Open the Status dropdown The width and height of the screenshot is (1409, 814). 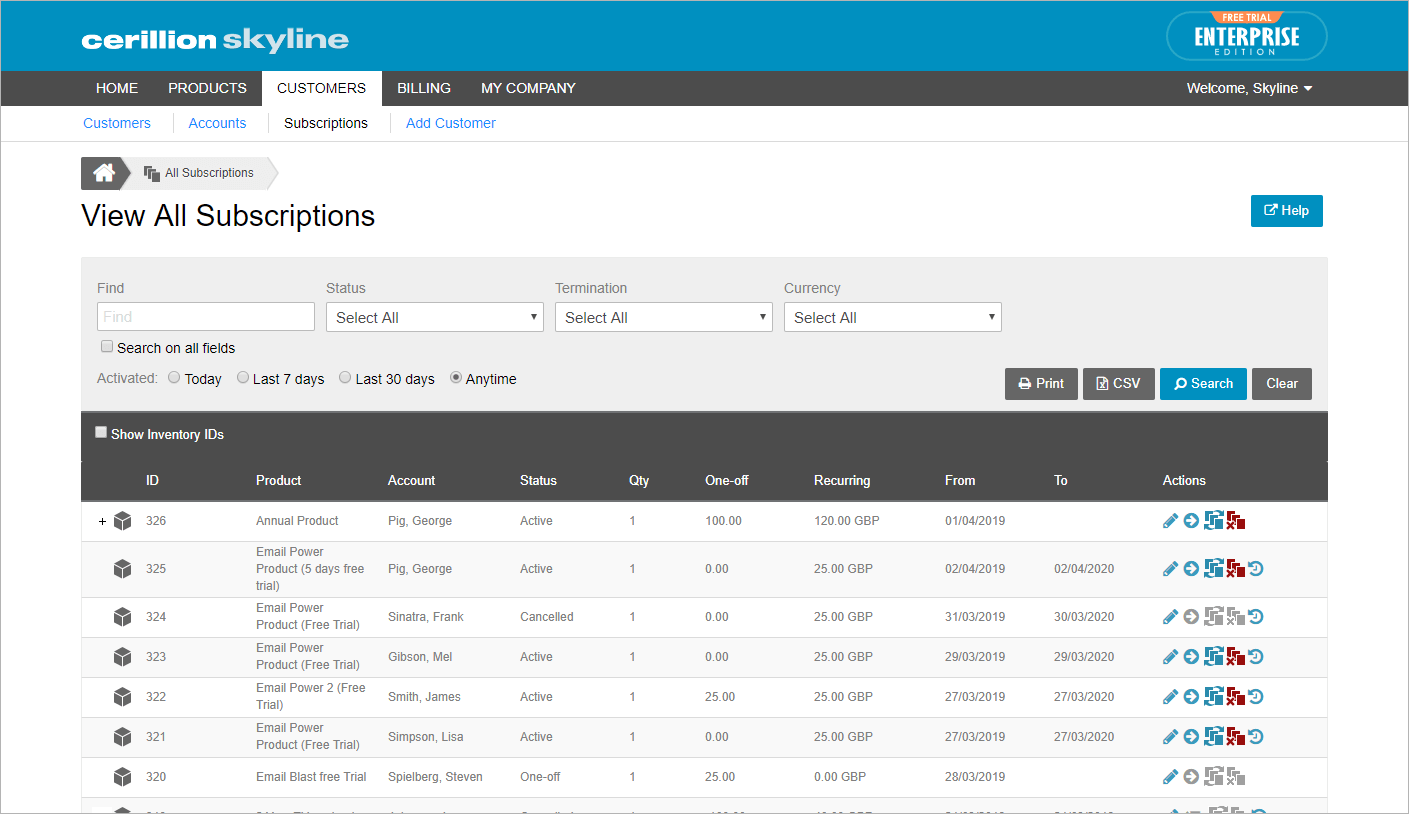tap(435, 317)
